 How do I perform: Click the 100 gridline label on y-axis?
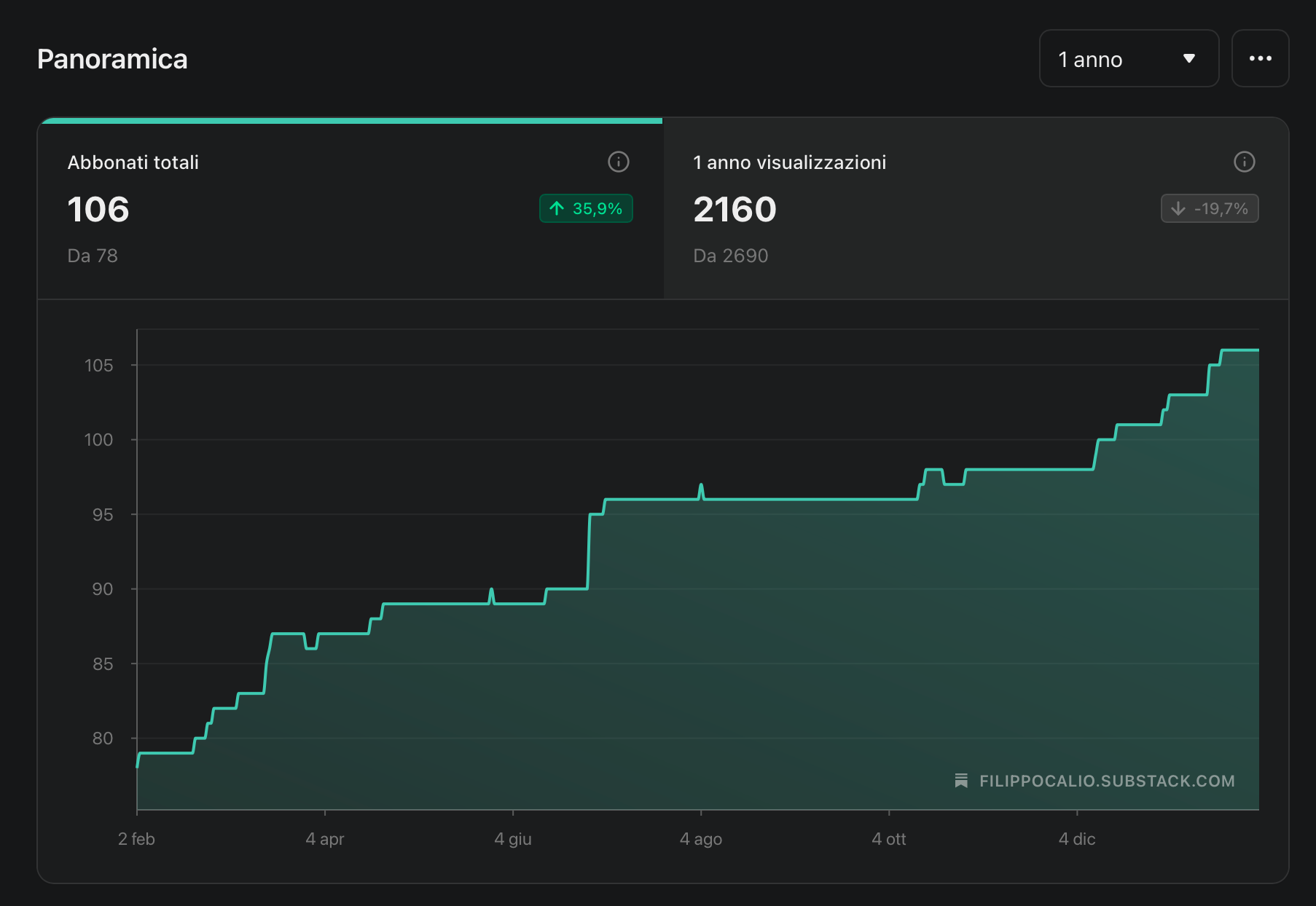coord(98,440)
